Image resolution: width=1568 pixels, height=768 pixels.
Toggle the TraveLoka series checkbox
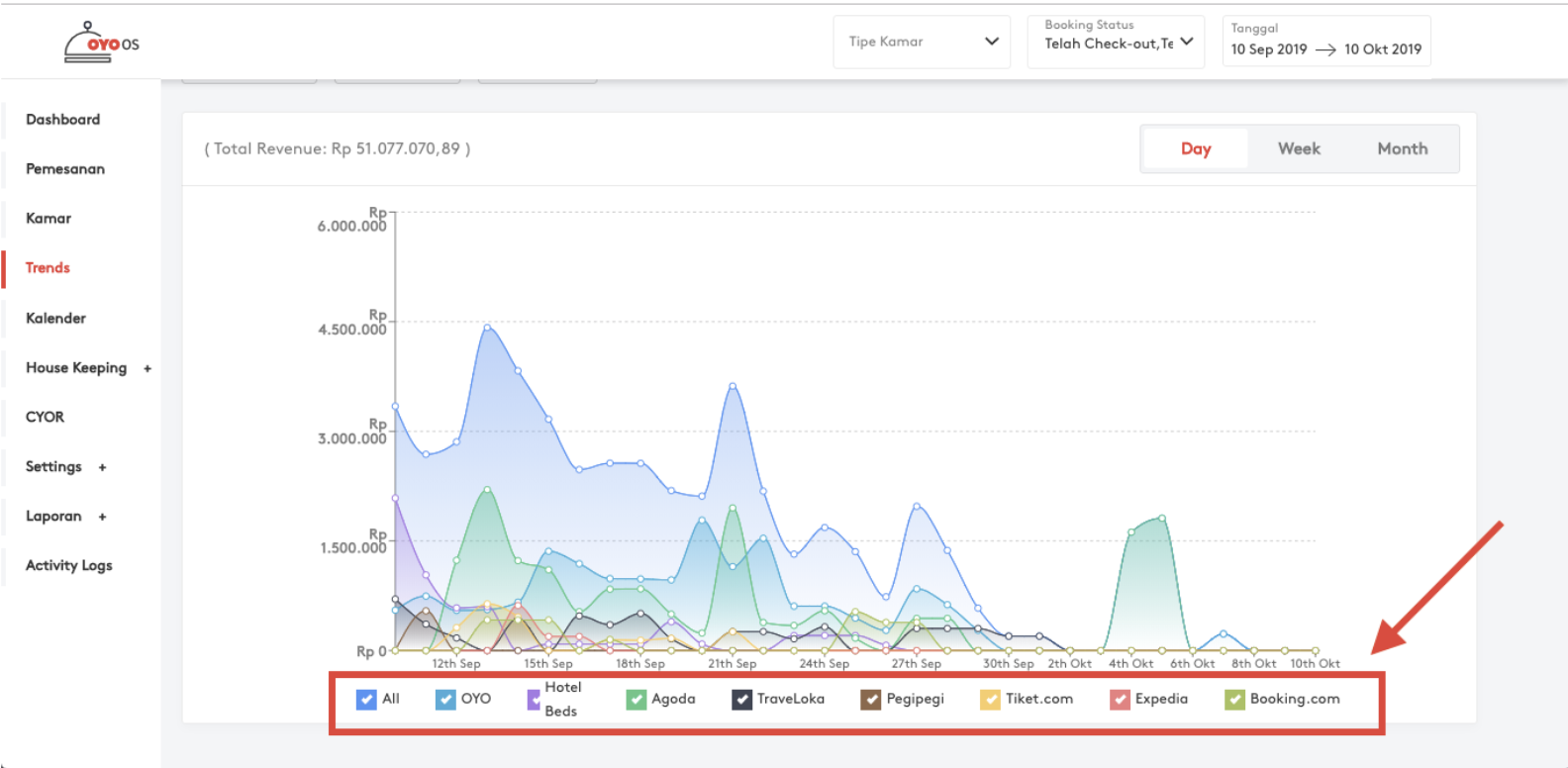[742, 700]
